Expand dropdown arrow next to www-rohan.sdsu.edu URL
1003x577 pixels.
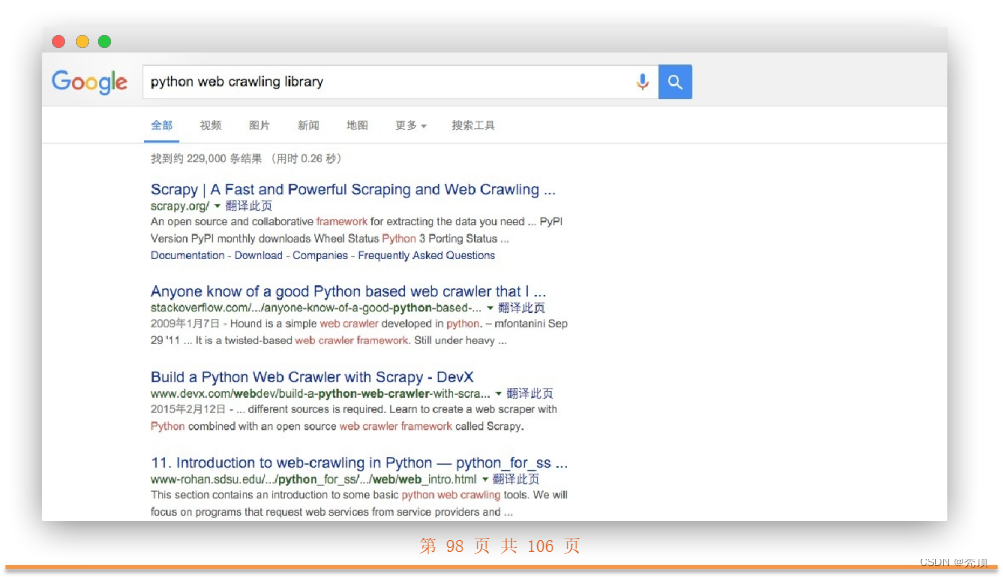(x=485, y=480)
